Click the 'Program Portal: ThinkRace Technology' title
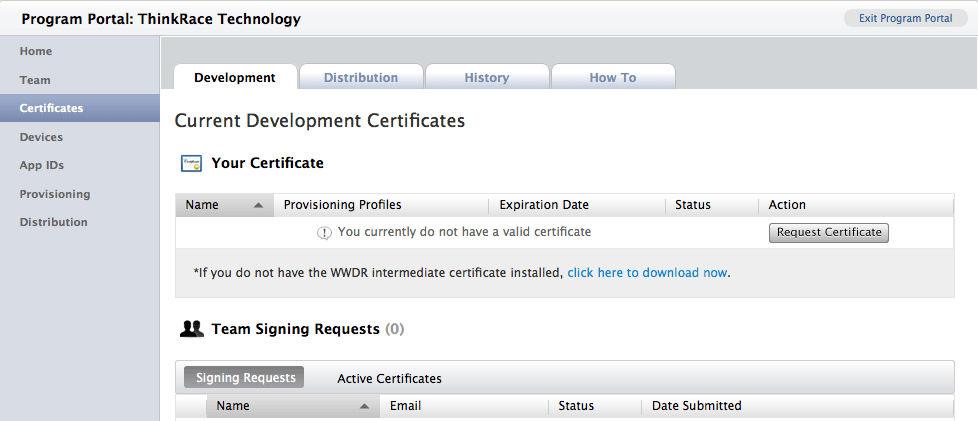Image resolution: width=978 pixels, height=421 pixels. click(x=161, y=19)
